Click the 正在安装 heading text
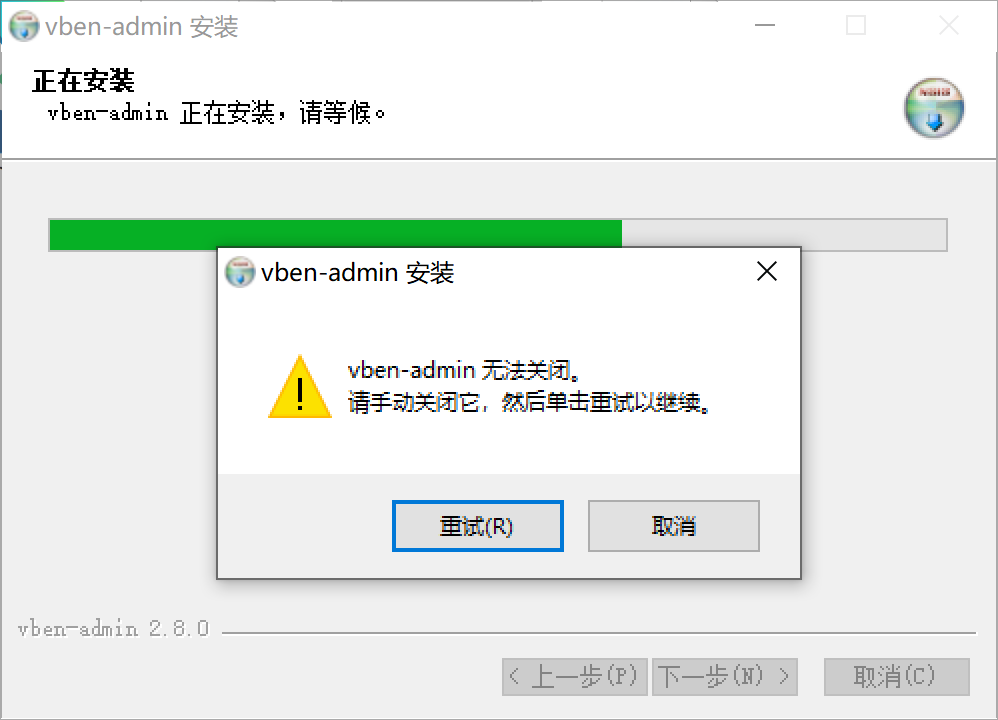 click(x=83, y=81)
